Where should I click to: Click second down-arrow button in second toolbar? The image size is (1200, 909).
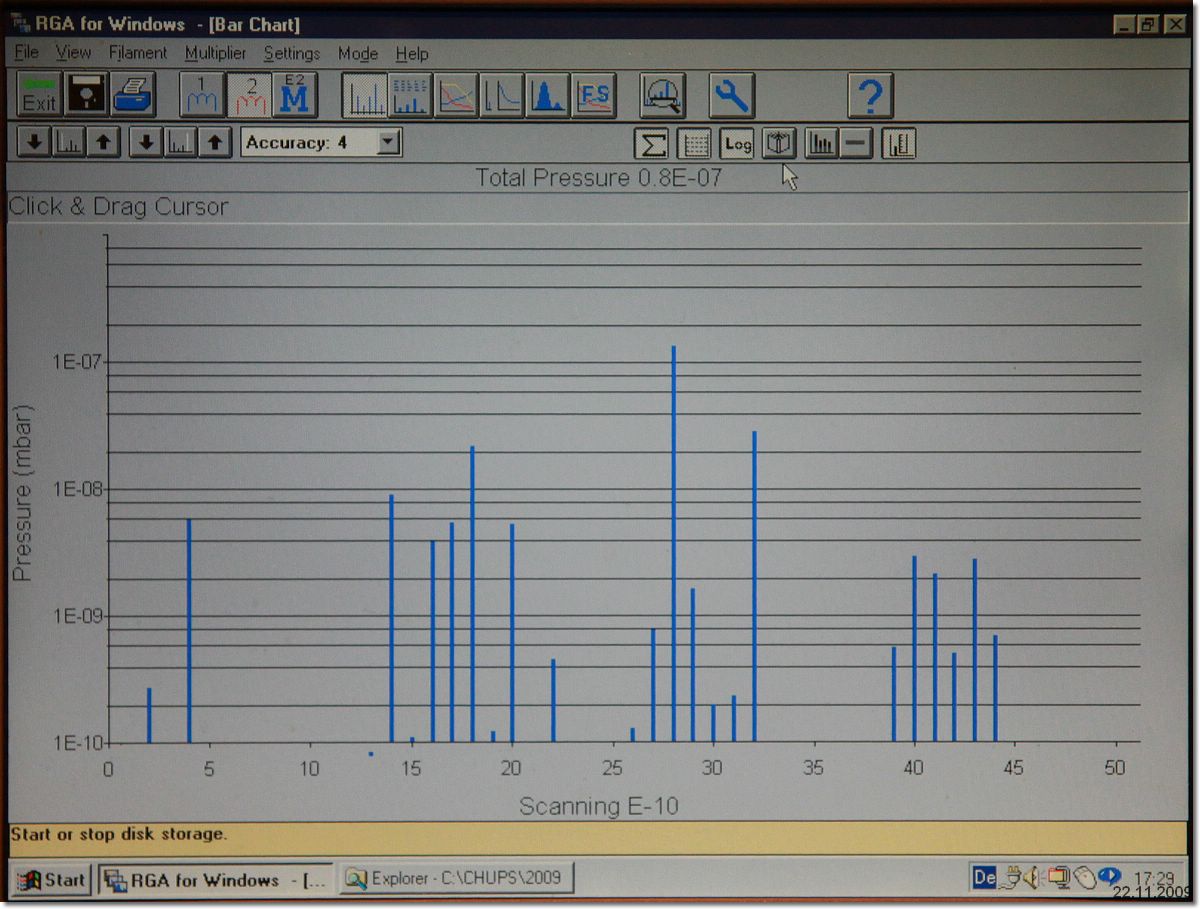[147, 143]
